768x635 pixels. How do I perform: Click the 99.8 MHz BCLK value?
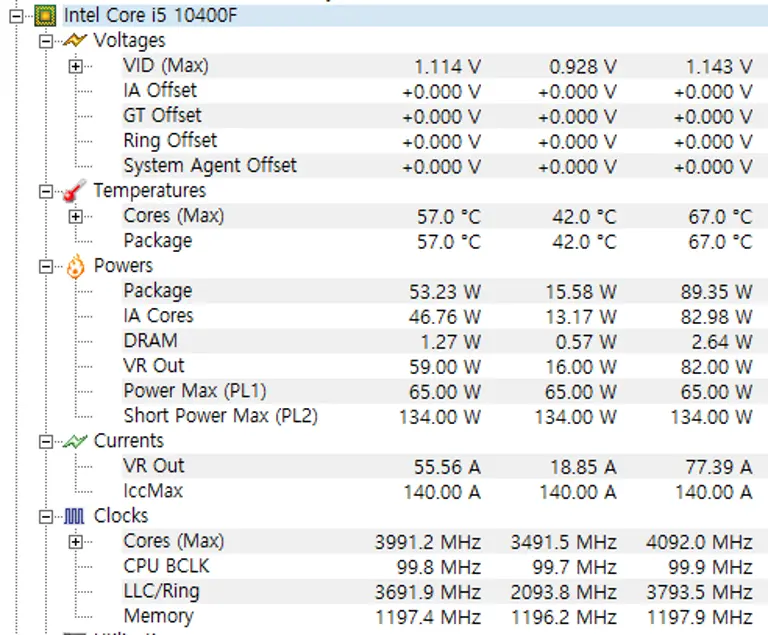439,567
